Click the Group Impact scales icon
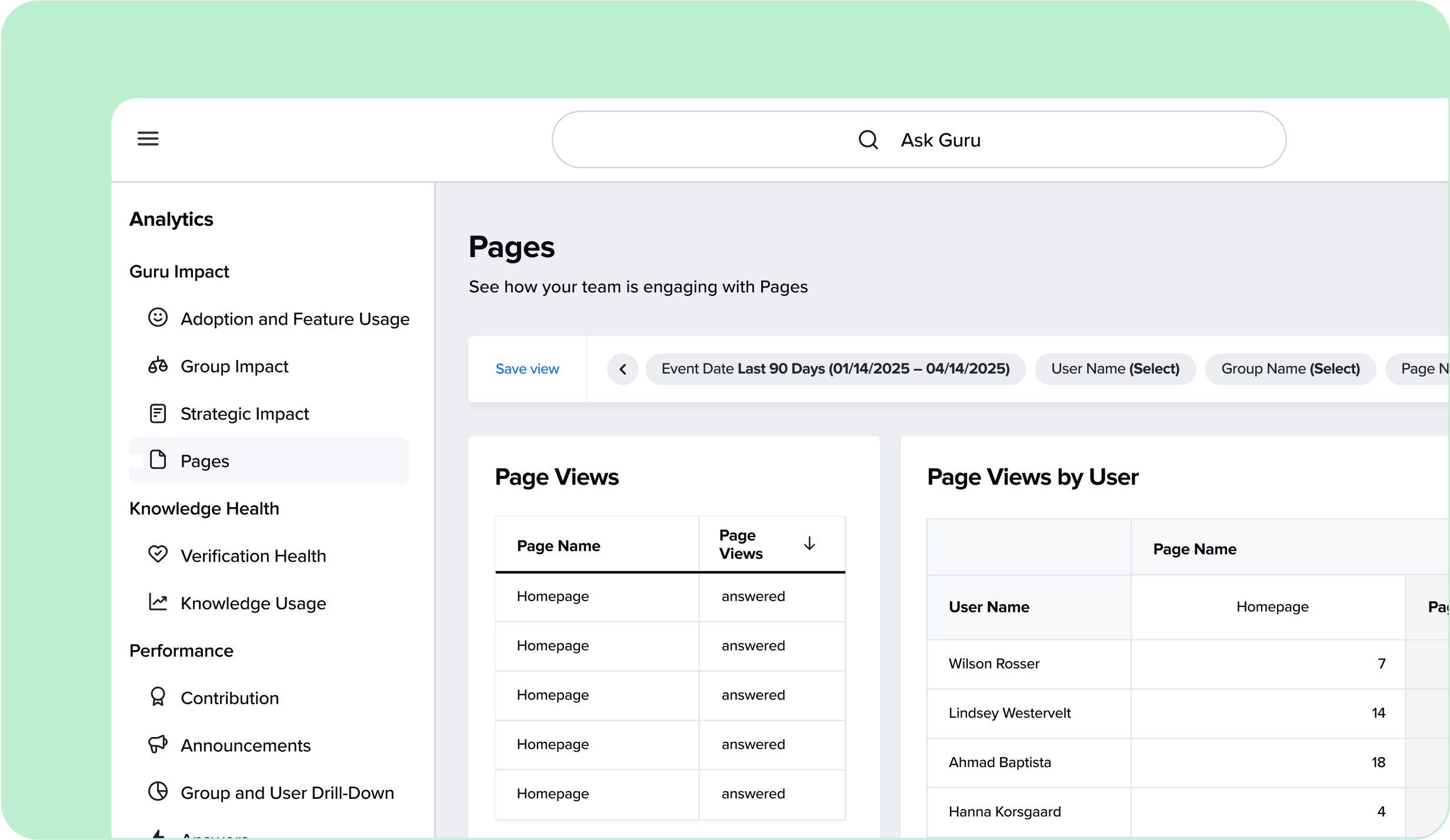The height and width of the screenshot is (840, 1450). coord(158,365)
